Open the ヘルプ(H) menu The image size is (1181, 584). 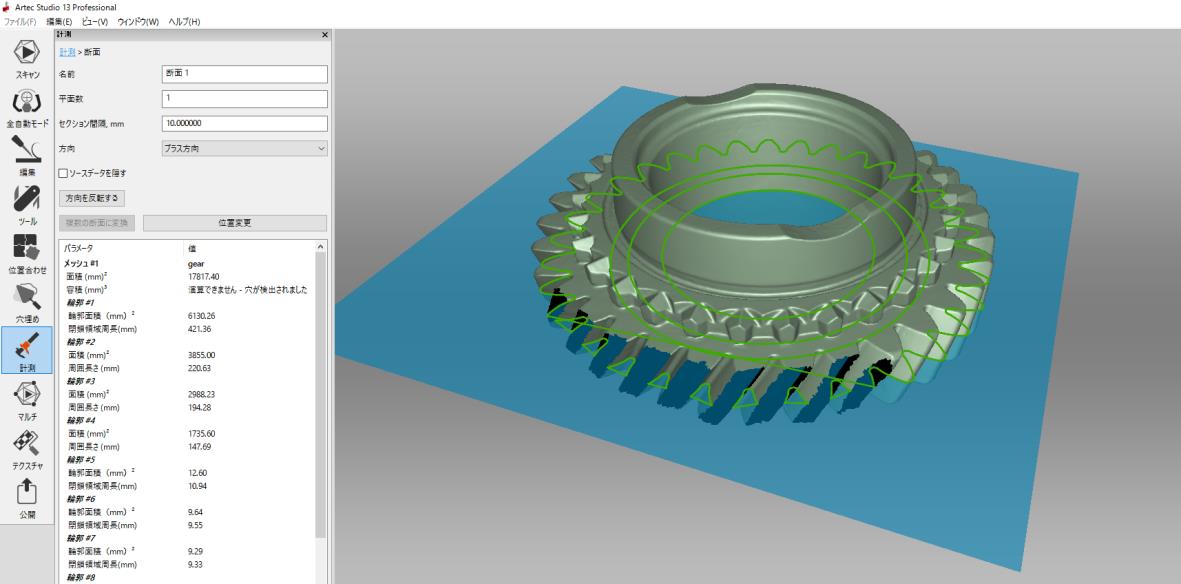tap(185, 22)
